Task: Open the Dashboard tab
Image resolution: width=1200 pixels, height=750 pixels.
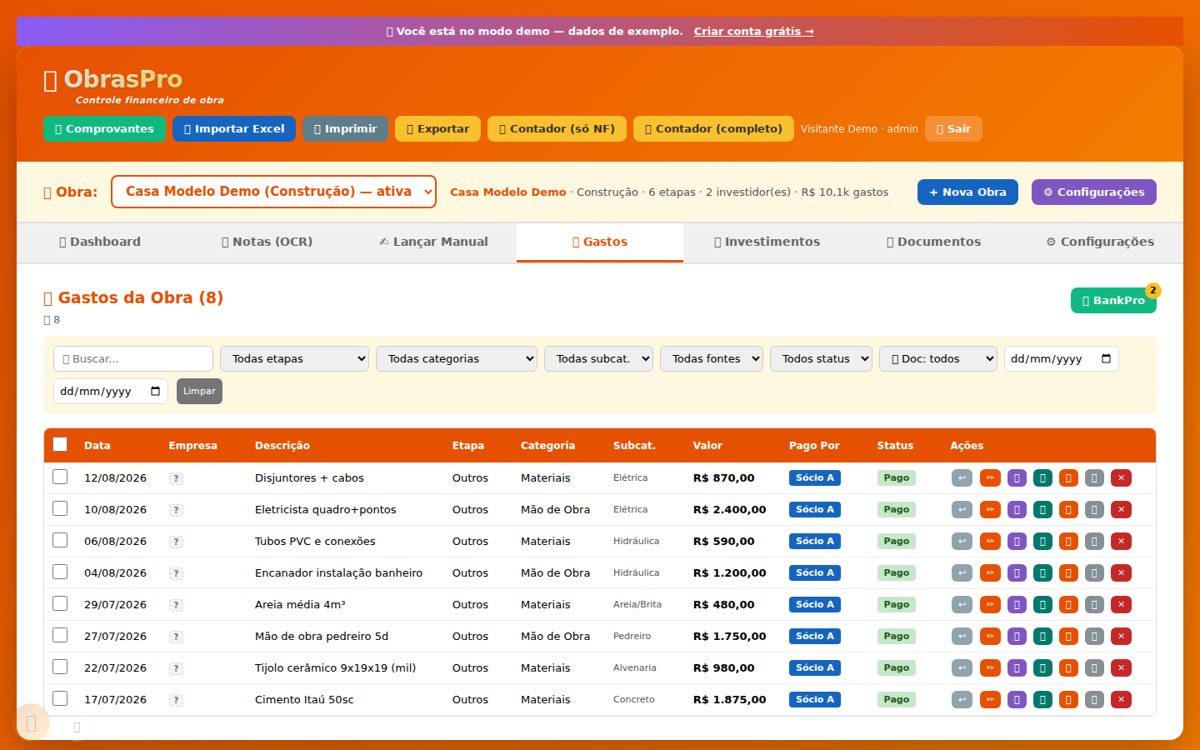Action: pos(100,242)
